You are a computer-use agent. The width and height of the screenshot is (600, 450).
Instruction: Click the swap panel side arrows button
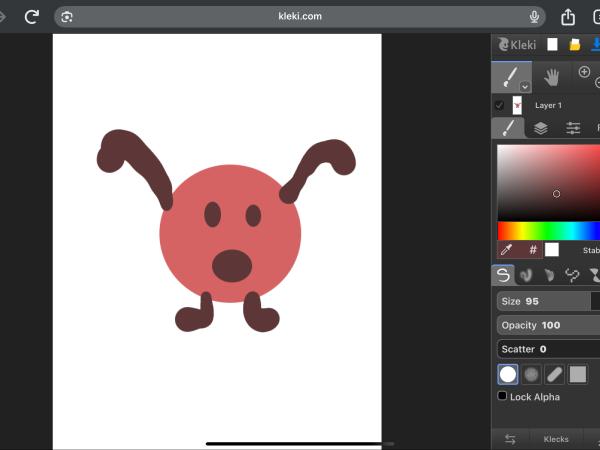[510, 439]
